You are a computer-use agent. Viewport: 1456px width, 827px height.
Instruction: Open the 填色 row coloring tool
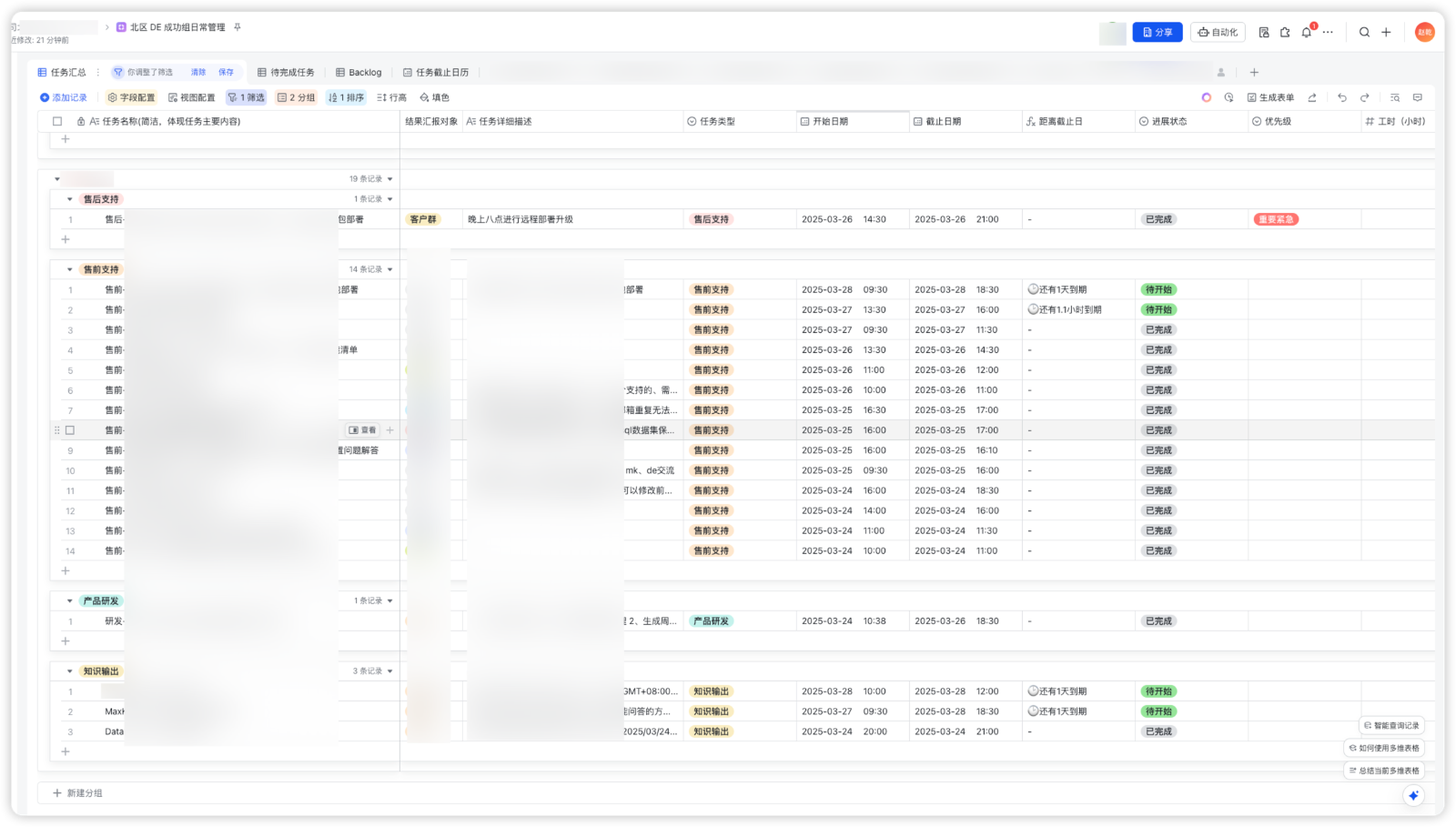point(434,97)
